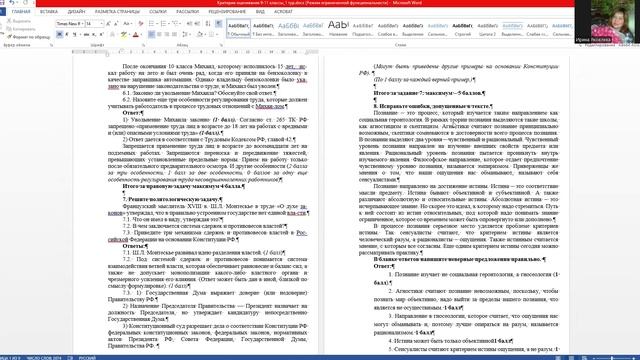Clear all formatting

point(141,23)
